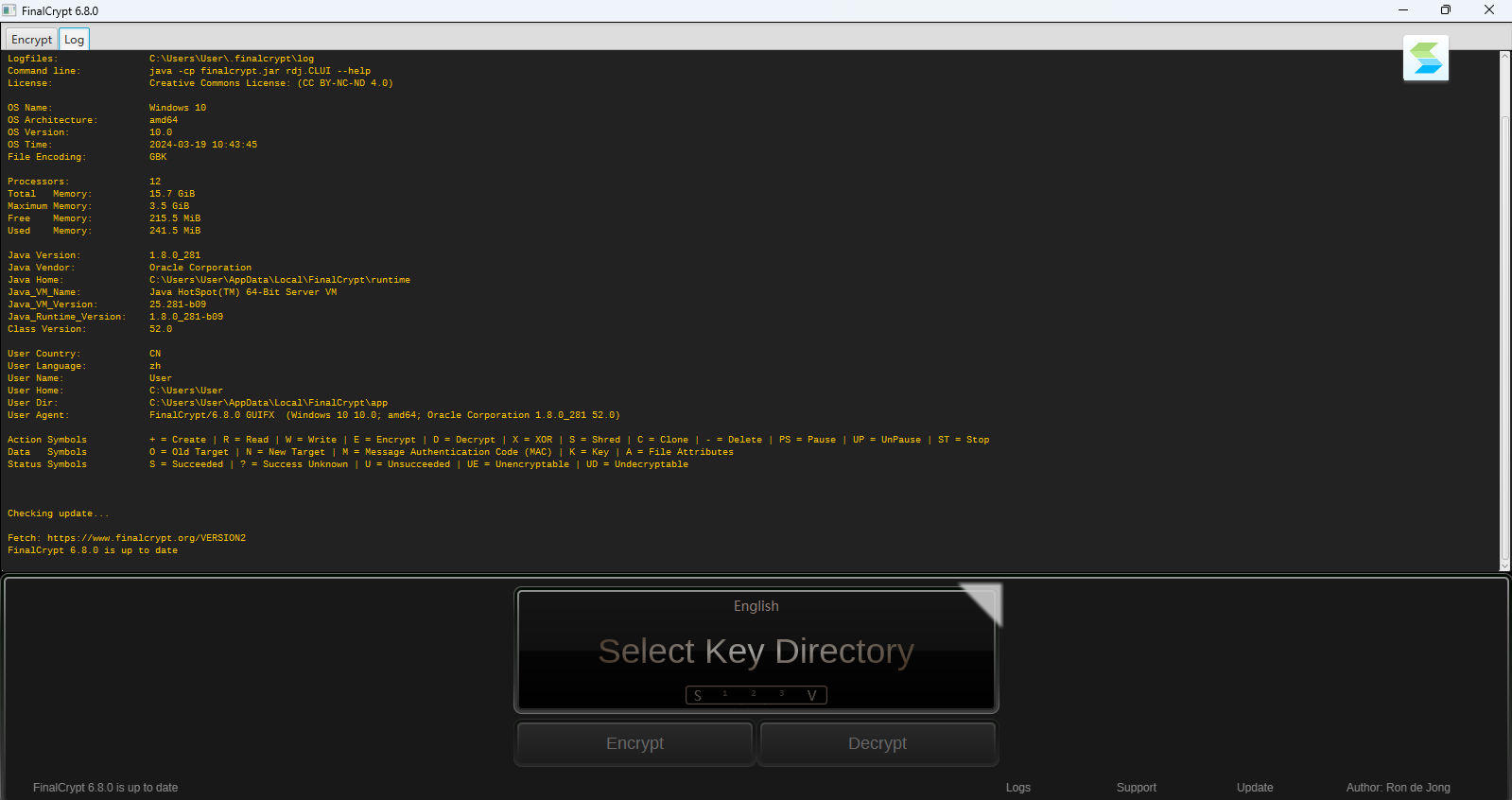Click the Decrypt button

(878, 743)
